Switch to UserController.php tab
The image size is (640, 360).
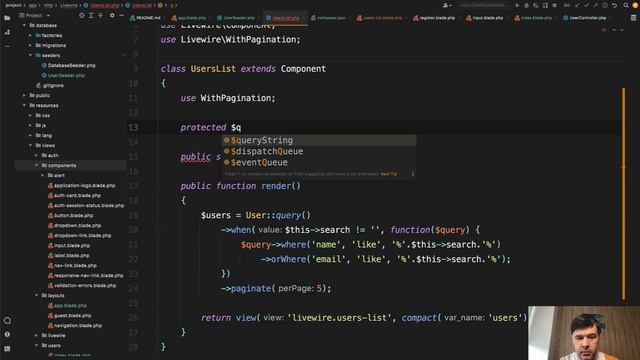point(584,18)
